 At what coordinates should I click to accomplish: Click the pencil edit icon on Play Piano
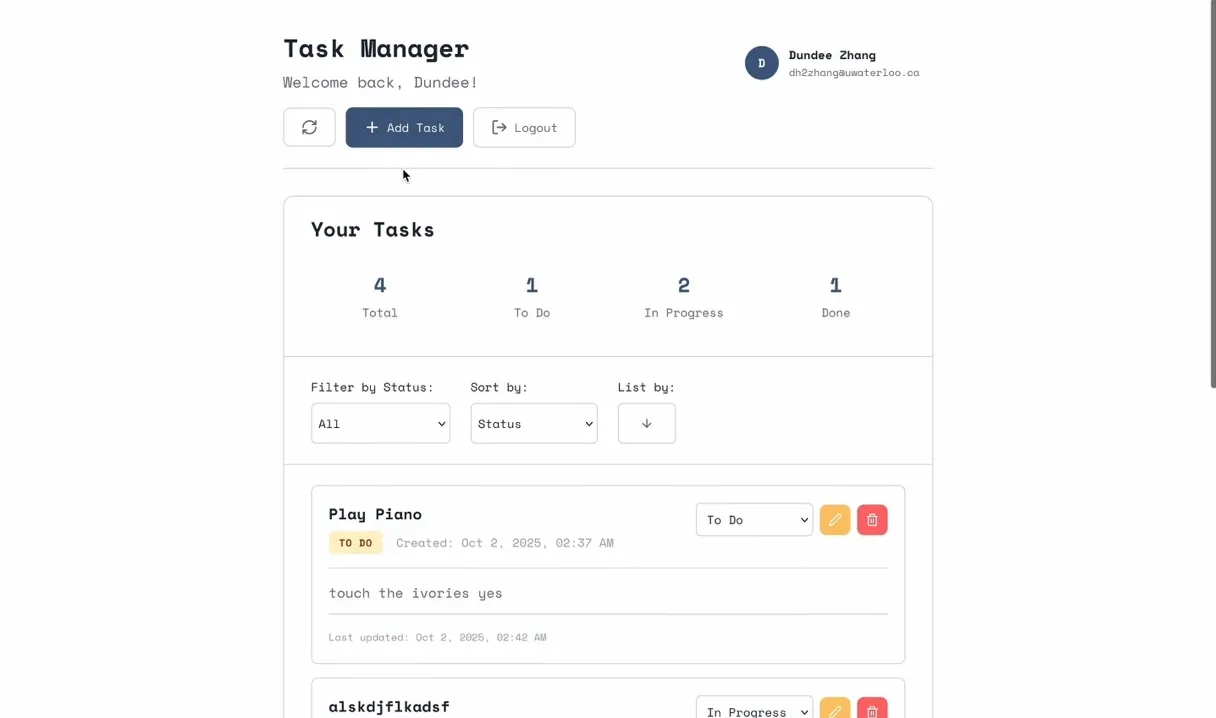click(x=835, y=519)
